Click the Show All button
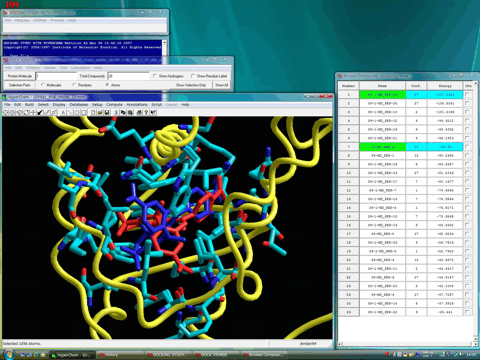480x360 pixels. (x=221, y=85)
